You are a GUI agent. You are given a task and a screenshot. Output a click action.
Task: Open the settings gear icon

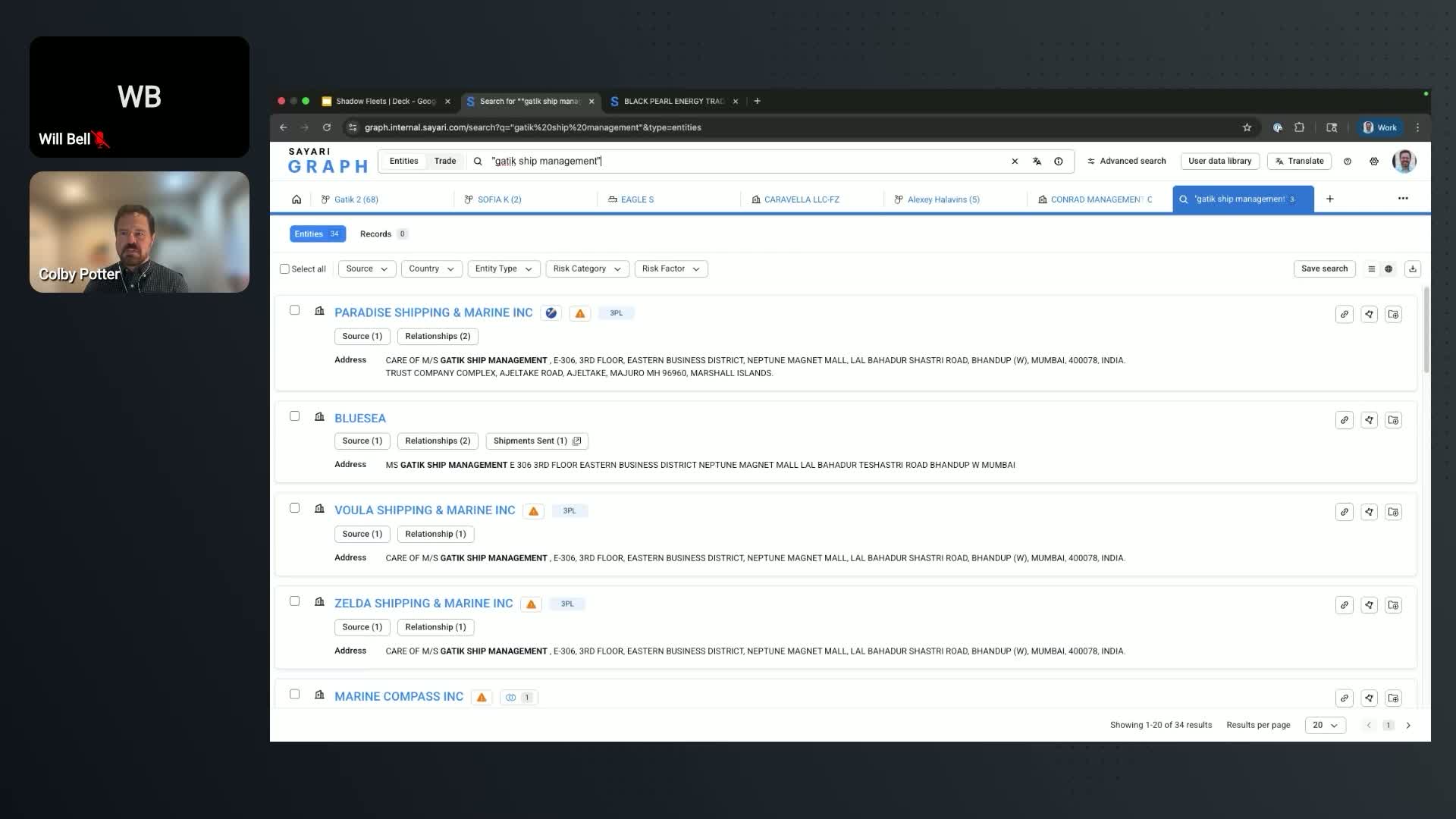pyautogui.click(x=1374, y=162)
